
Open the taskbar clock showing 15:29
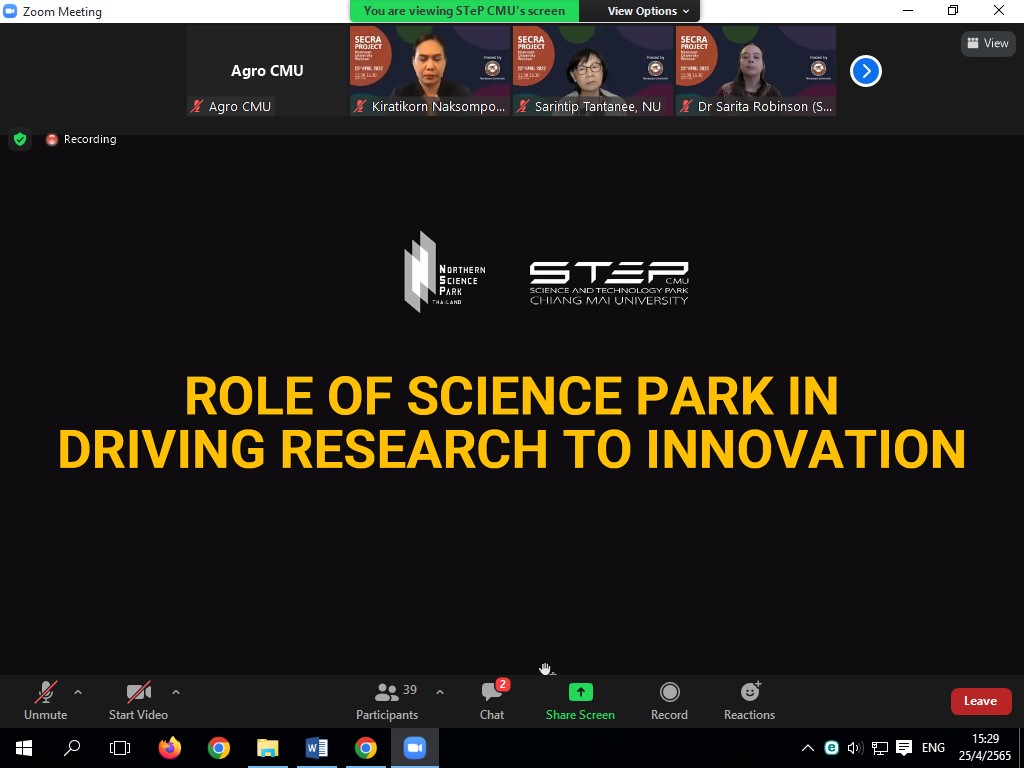click(985, 748)
